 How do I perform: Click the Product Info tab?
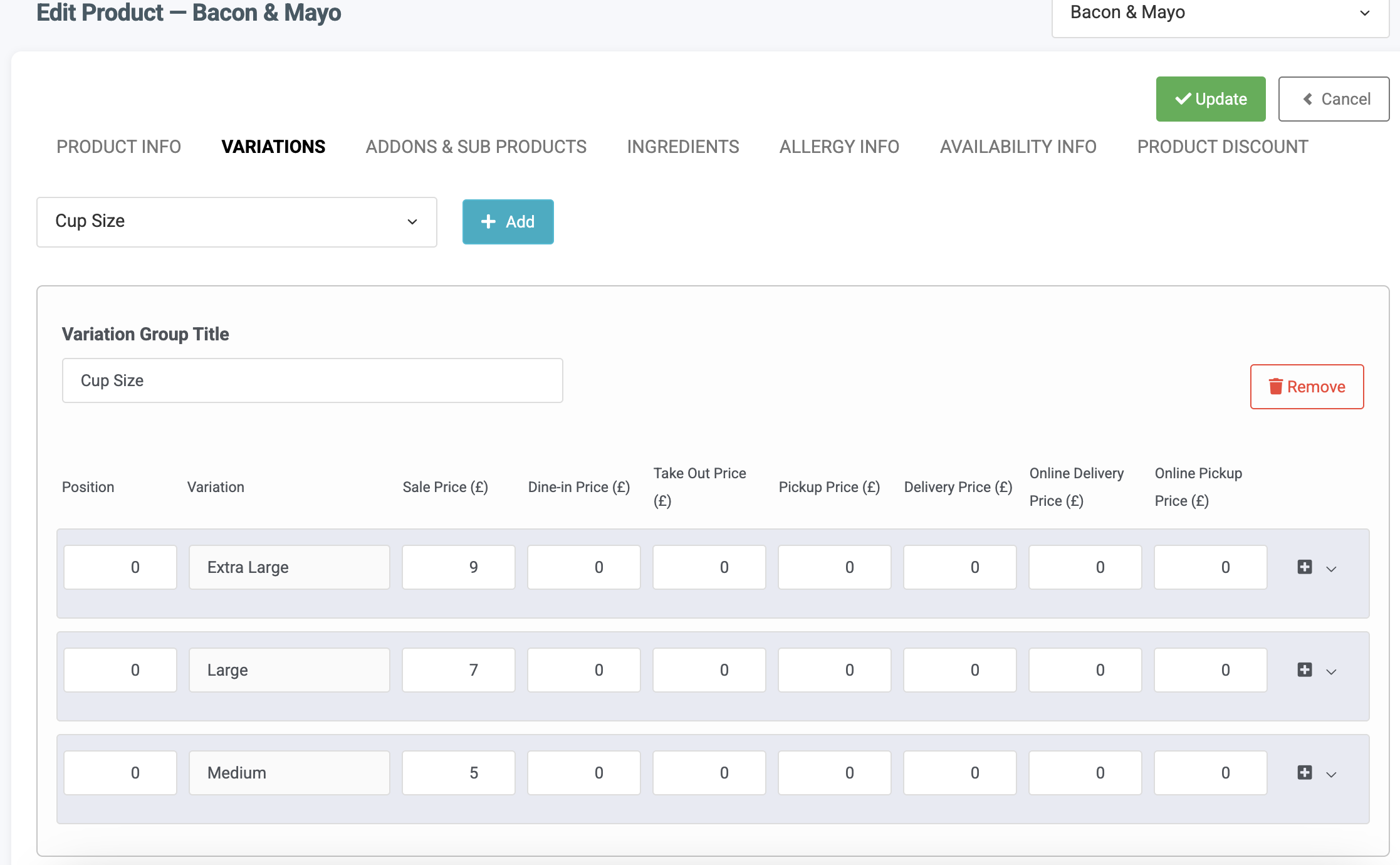click(119, 147)
